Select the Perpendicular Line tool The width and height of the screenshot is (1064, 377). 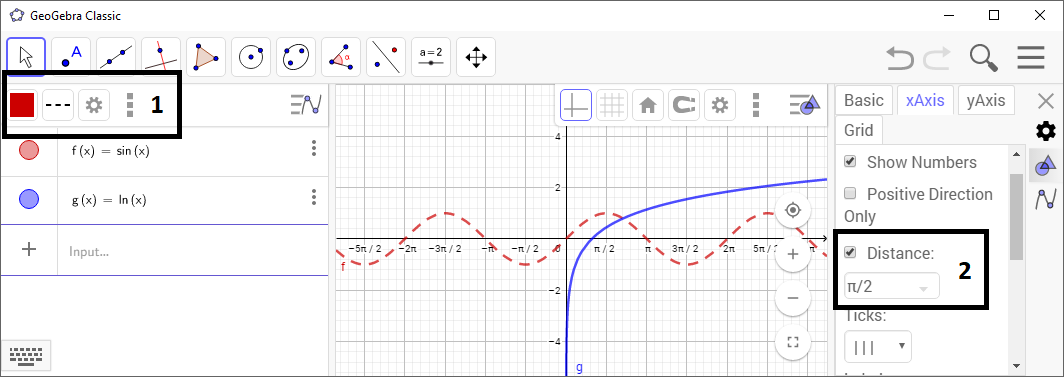pyautogui.click(x=161, y=57)
